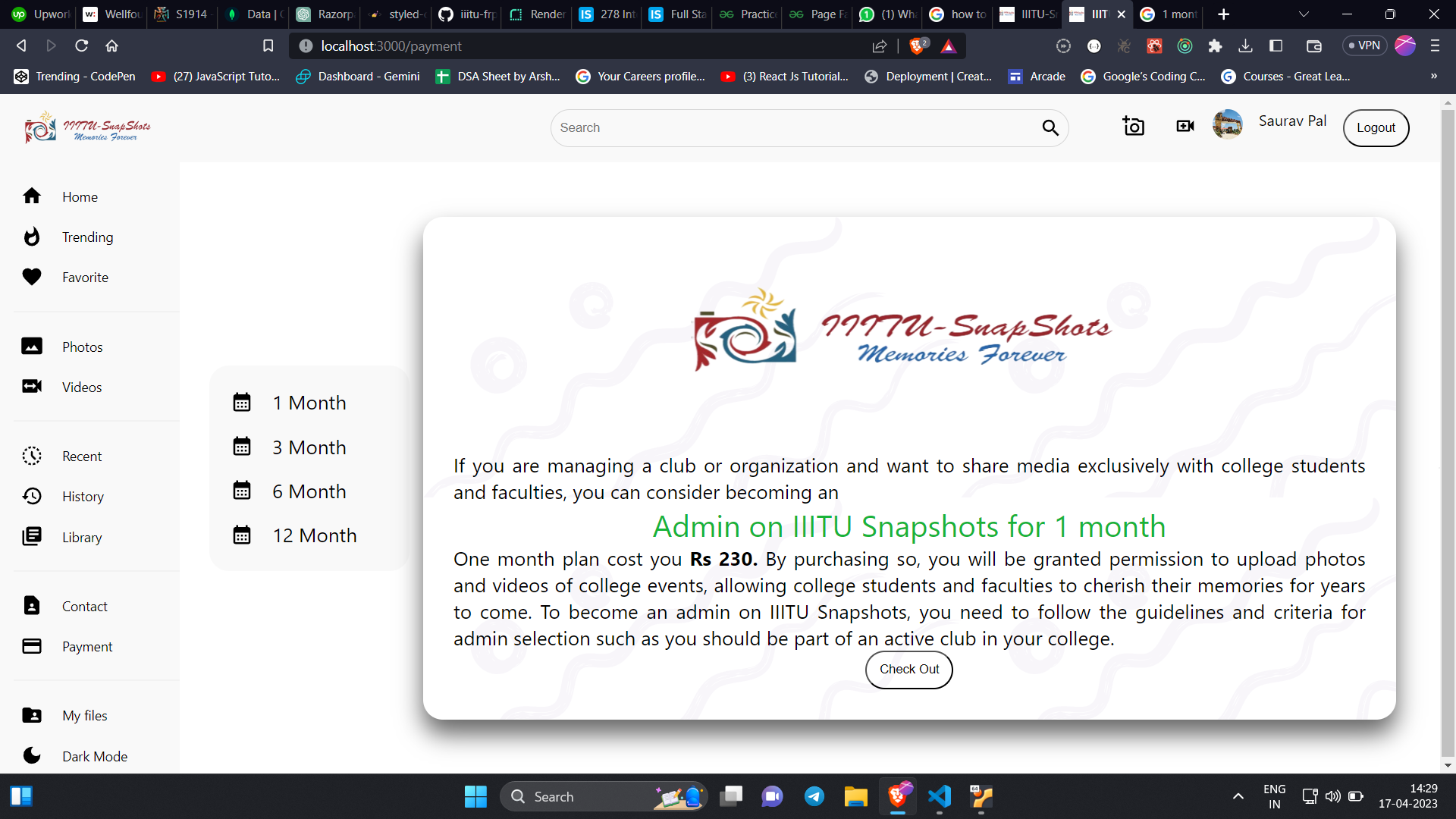
Task: Toggle the VPN button in toolbar
Action: [1364, 45]
